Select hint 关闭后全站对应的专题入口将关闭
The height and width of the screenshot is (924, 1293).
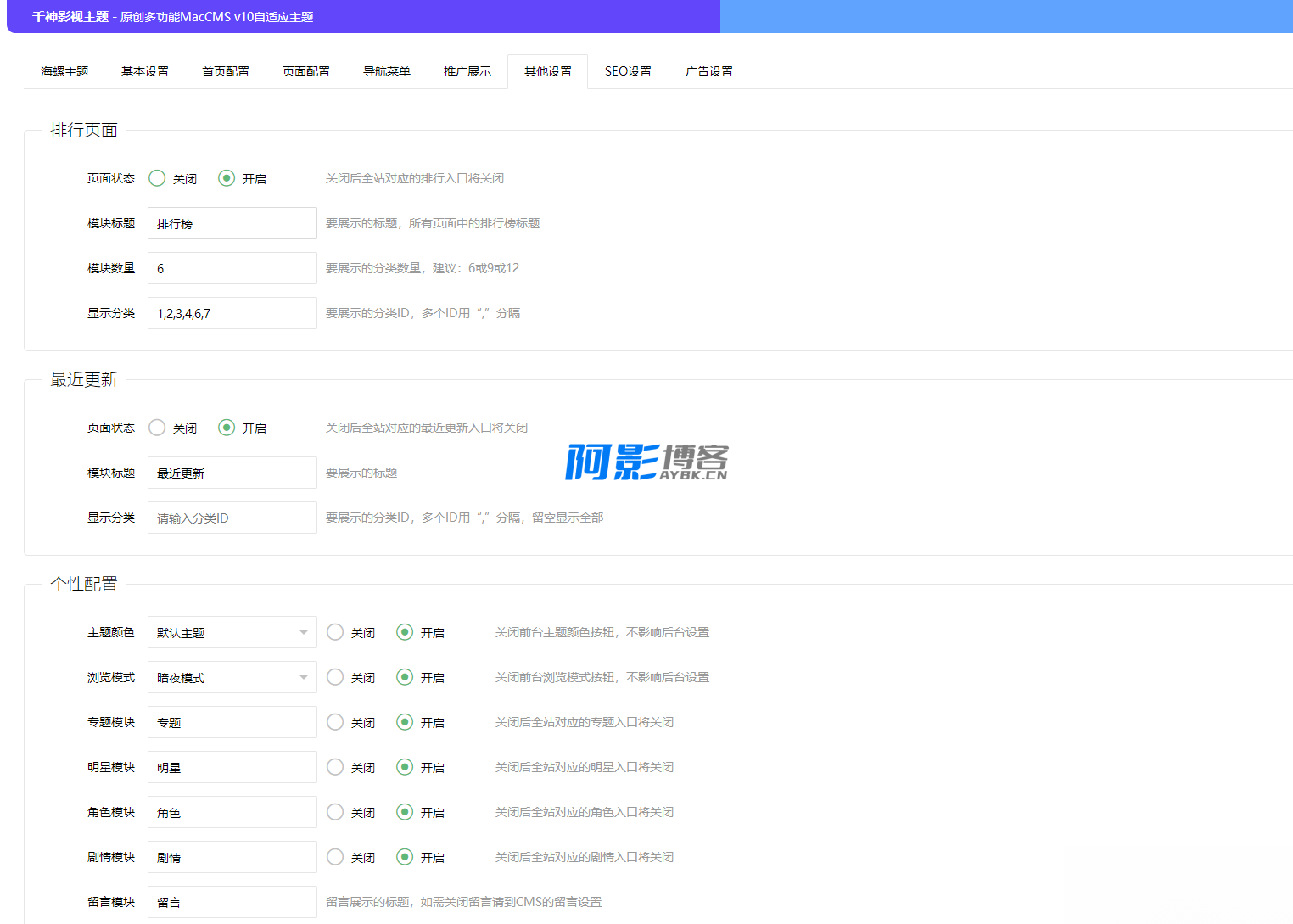pos(585,722)
